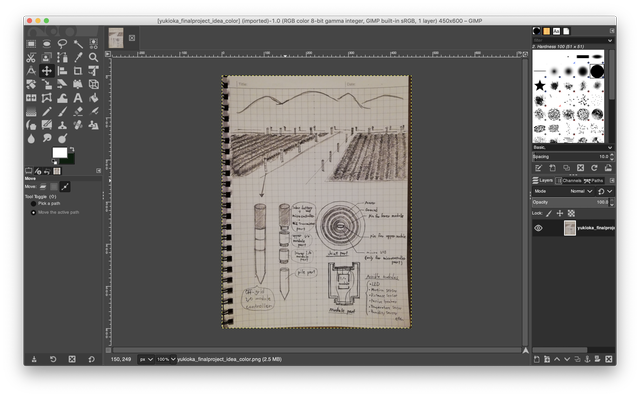
Task: Choose the Bucket Fill tool
Action: pyautogui.click(x=93, y=98)
